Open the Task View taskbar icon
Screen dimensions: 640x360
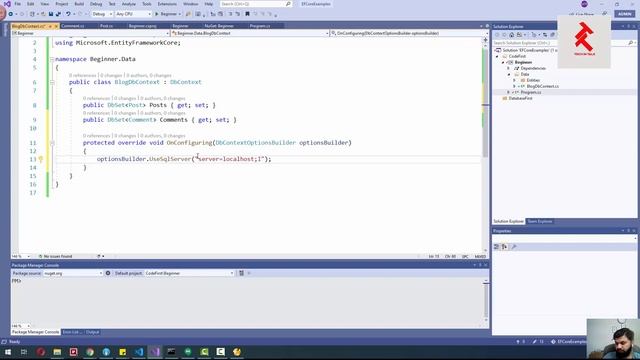click(x=24, y=352)
